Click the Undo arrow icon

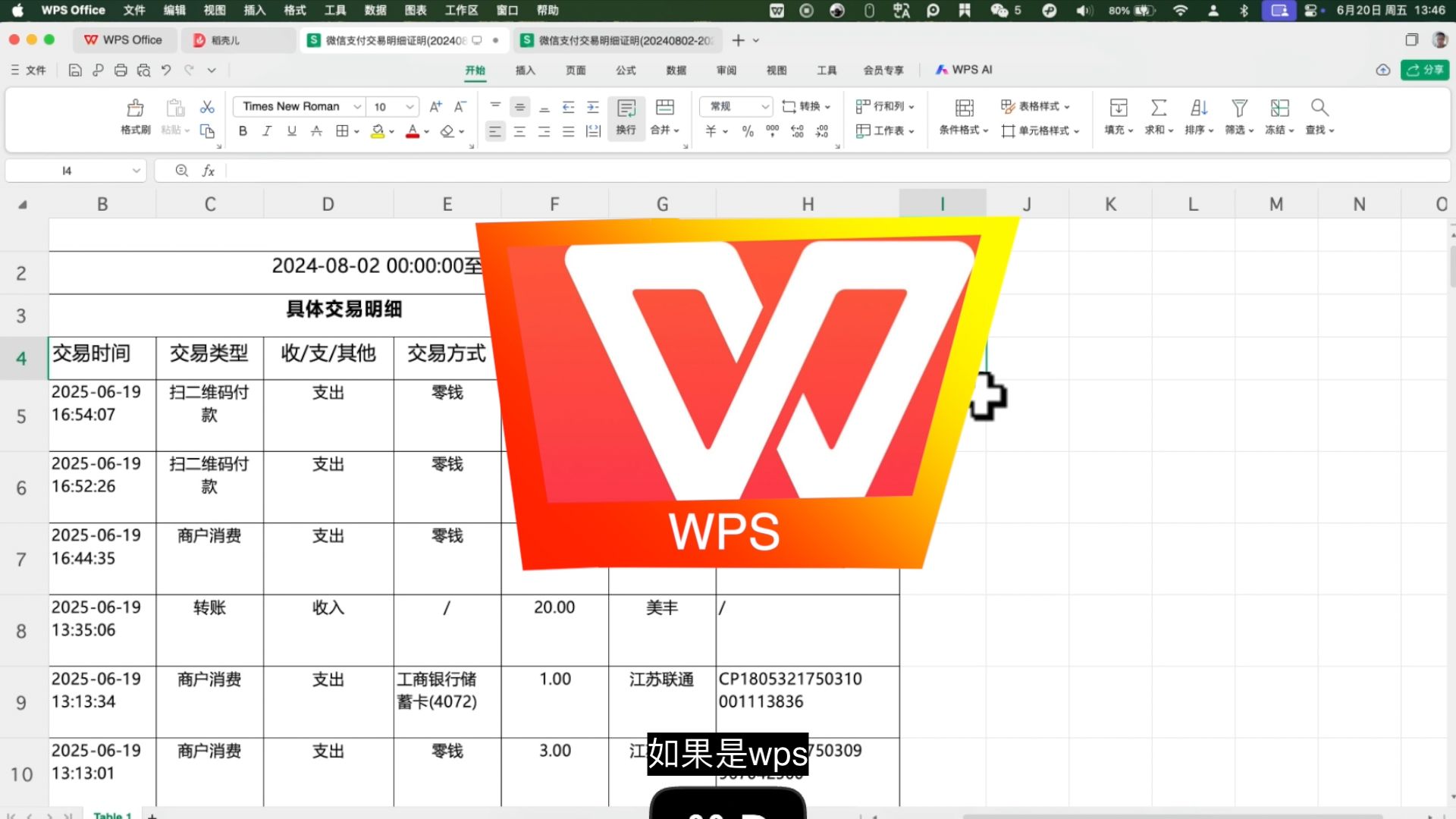[x=166, y=70]
